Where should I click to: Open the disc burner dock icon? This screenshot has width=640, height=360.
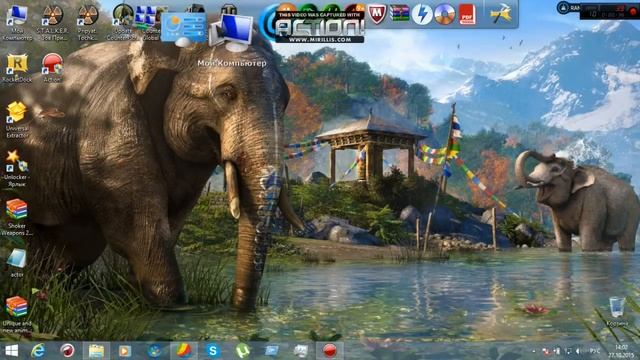(444, 14)
